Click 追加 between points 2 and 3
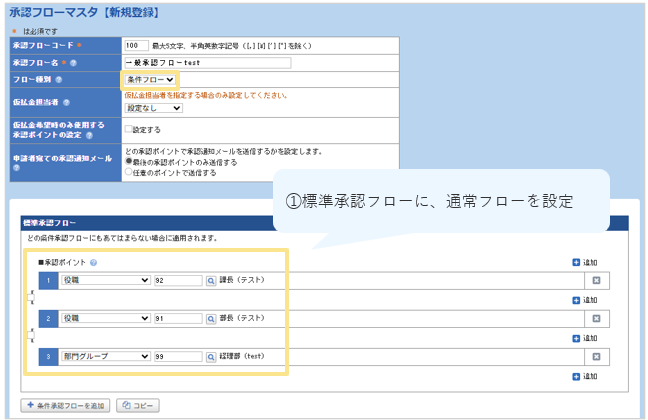The width and height of the screenshot is (648, 420). (585, 338)
